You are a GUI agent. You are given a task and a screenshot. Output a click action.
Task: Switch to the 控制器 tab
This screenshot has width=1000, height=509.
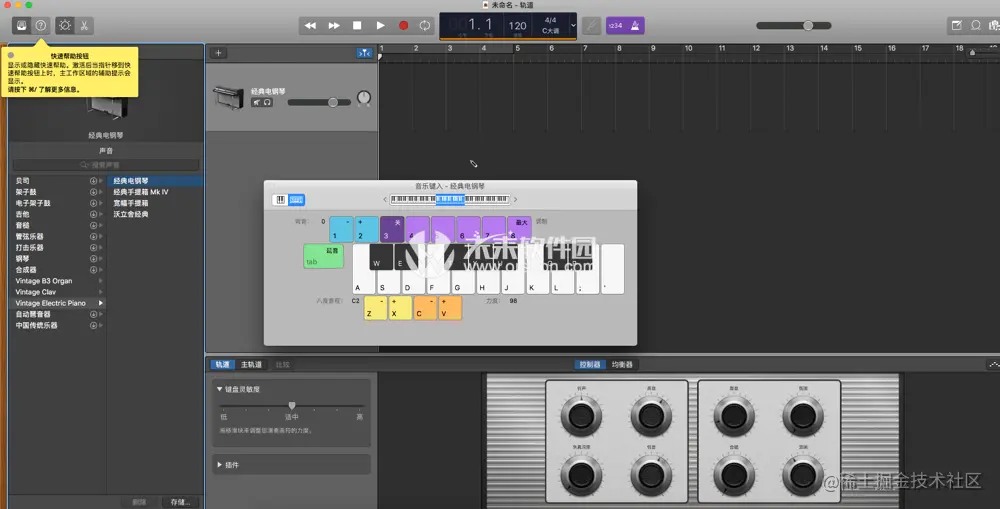(590, 365)
